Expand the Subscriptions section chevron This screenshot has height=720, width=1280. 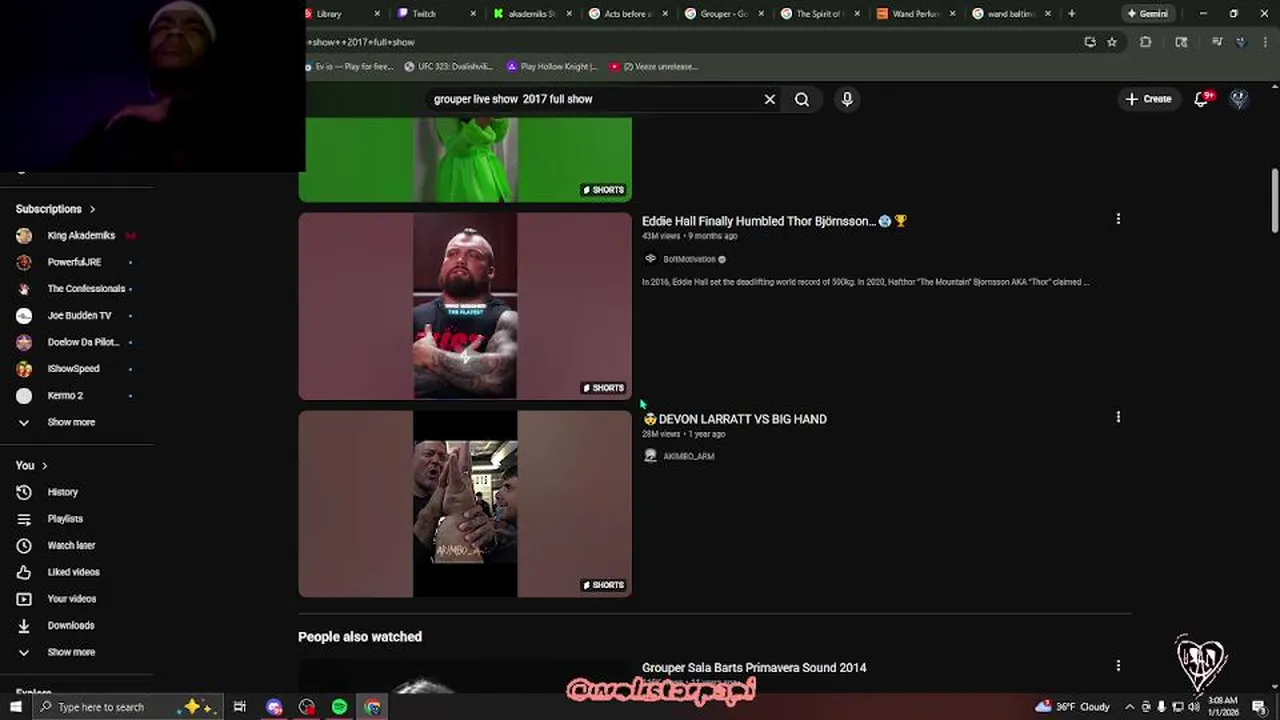[92, 209]
